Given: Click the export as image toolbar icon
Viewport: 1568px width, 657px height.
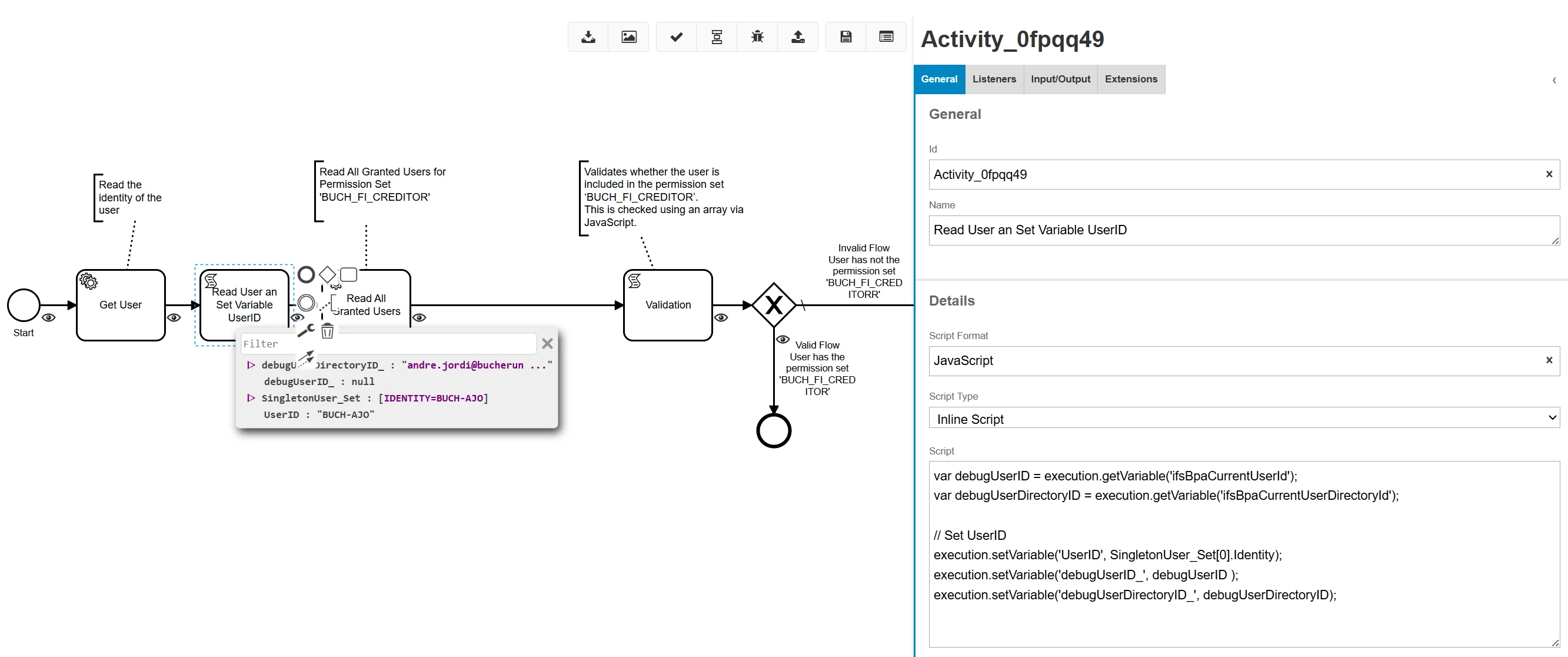Looking at the screenshot, I should coord(629,37).
